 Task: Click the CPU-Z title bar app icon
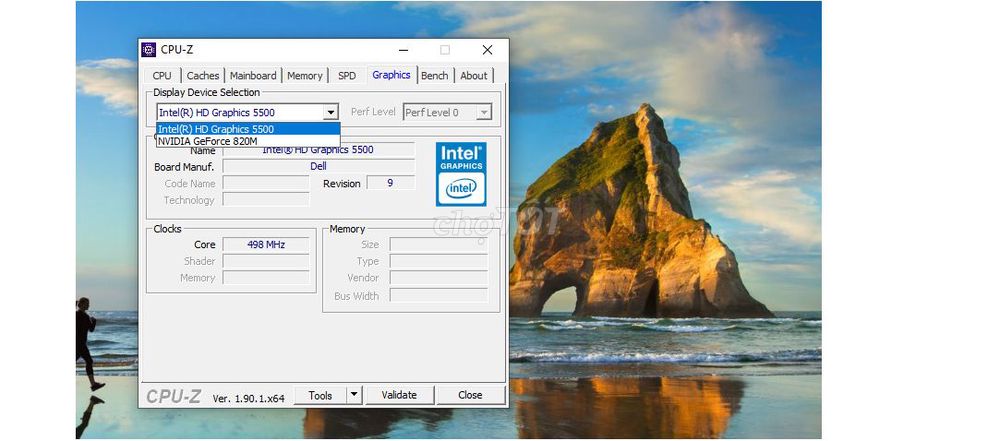[149, 50]
